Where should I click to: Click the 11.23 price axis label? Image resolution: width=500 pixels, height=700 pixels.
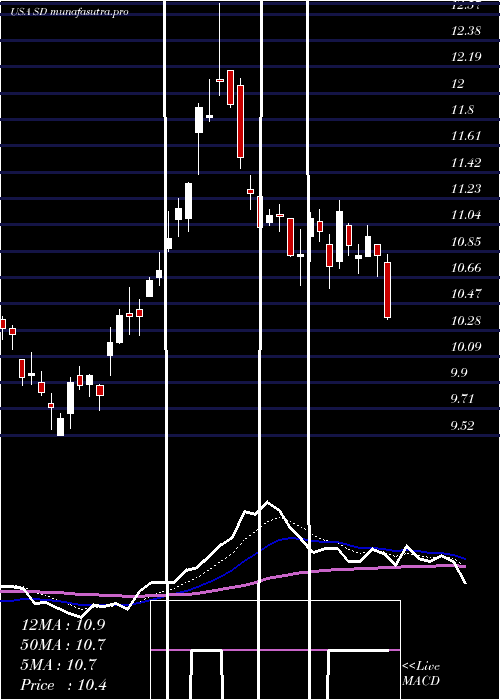coord(466,189)
